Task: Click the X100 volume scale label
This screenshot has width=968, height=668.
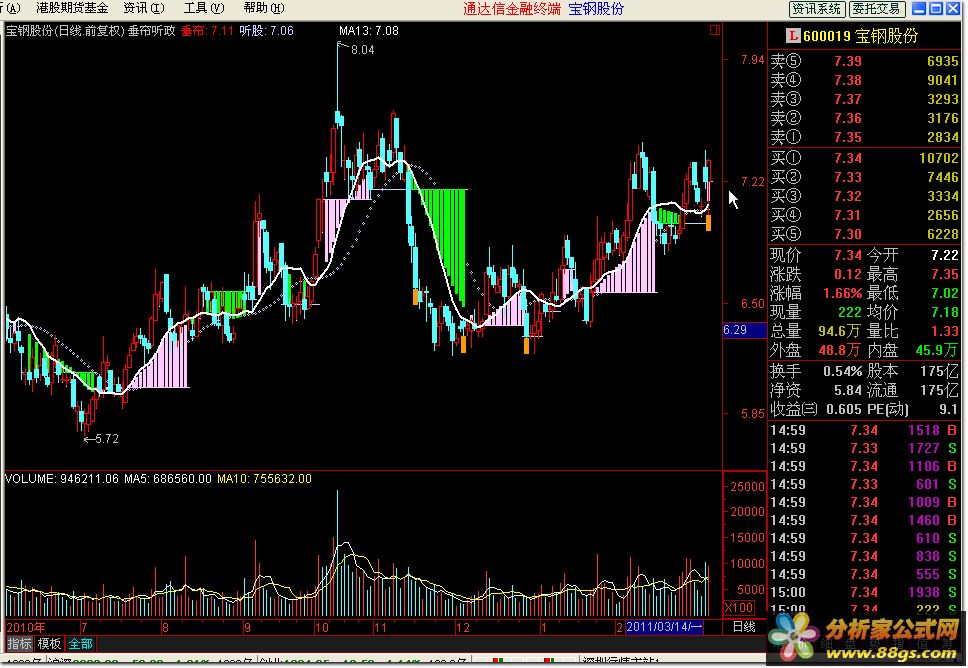Action: point(738,607)
